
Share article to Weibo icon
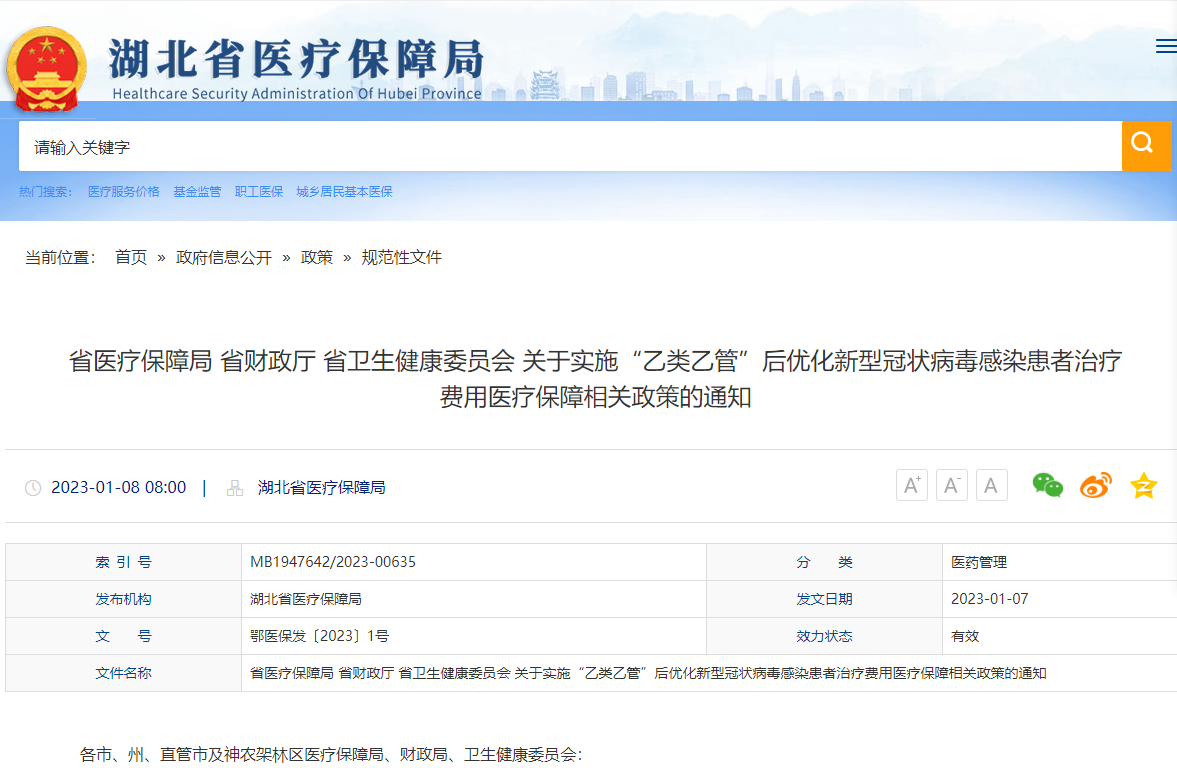point(1095,486)
